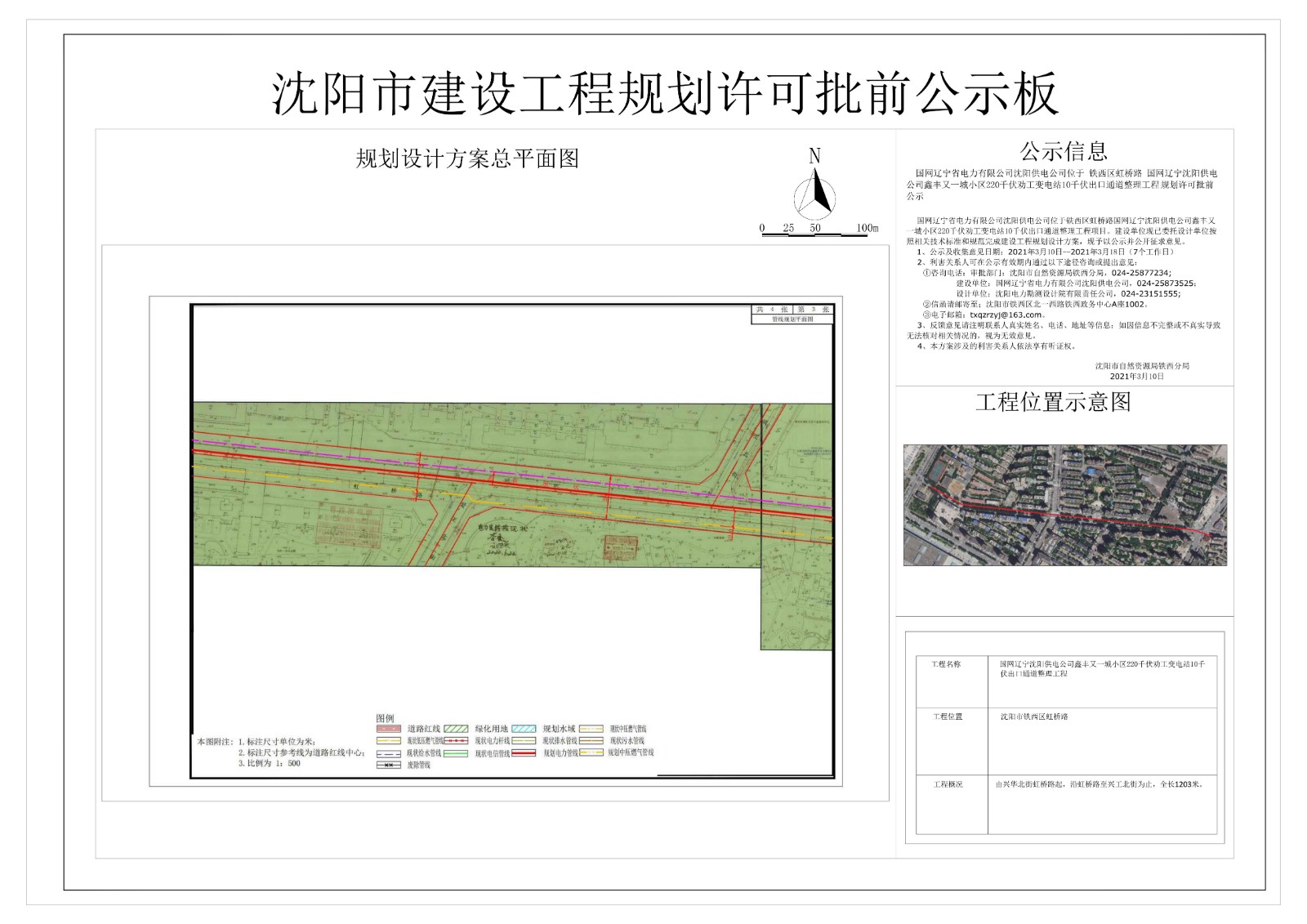Click the 规划水域 blue hatch legend symbol

point(523,729)
